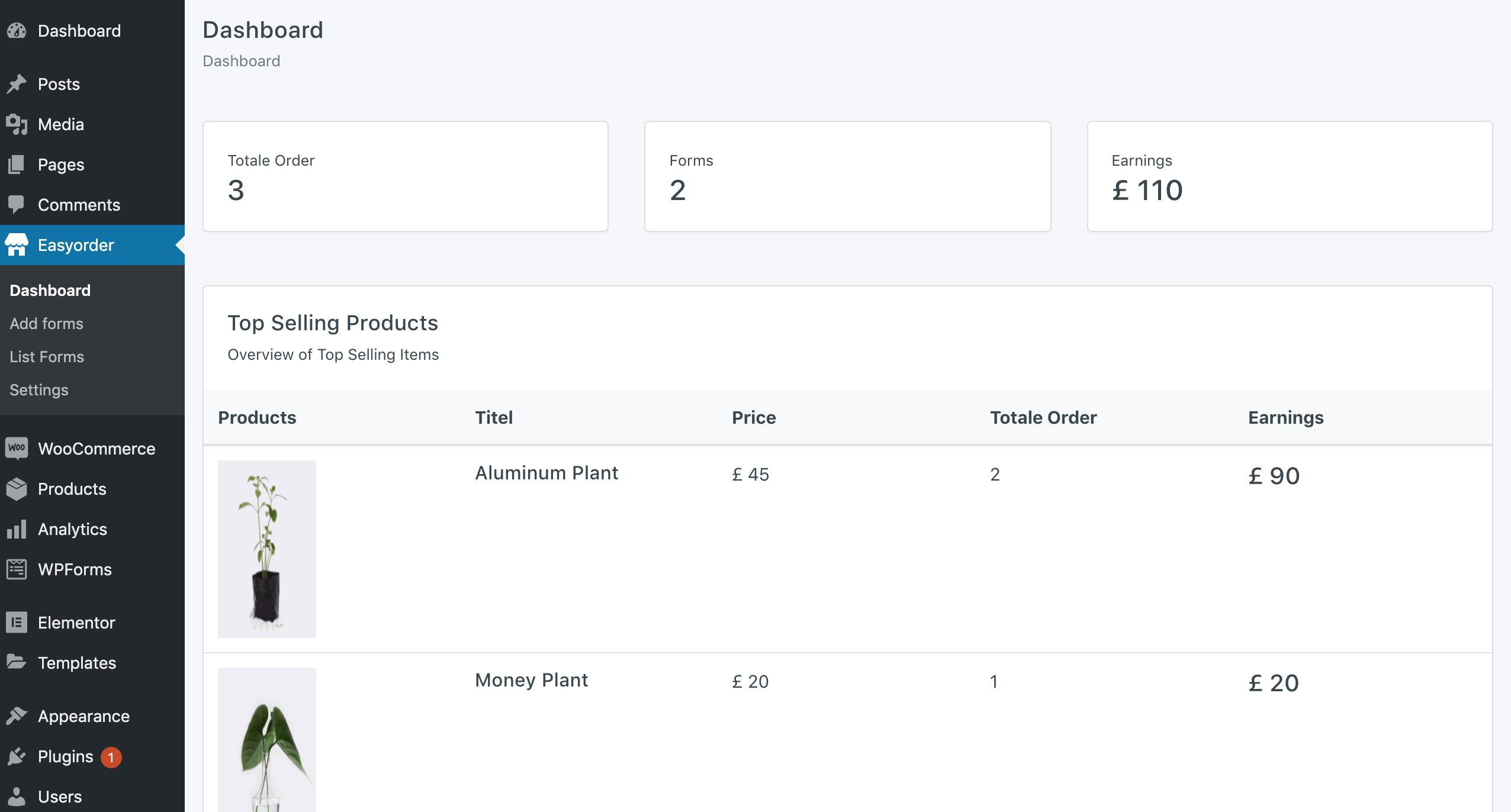Click the Aluminum Plant product thumbnail
The height and width of the screenshot is (812, 1511).
[x=267, y=549]
